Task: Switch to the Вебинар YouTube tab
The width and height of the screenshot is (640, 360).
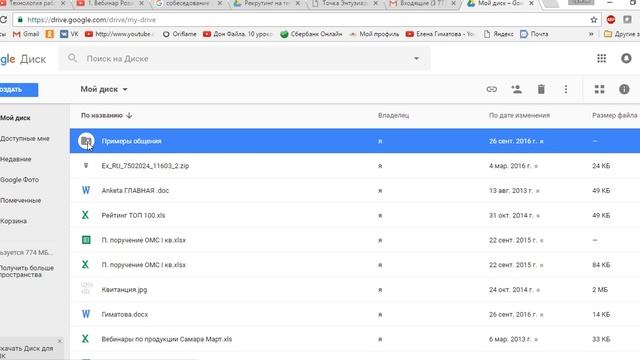Action: point(110,4)
